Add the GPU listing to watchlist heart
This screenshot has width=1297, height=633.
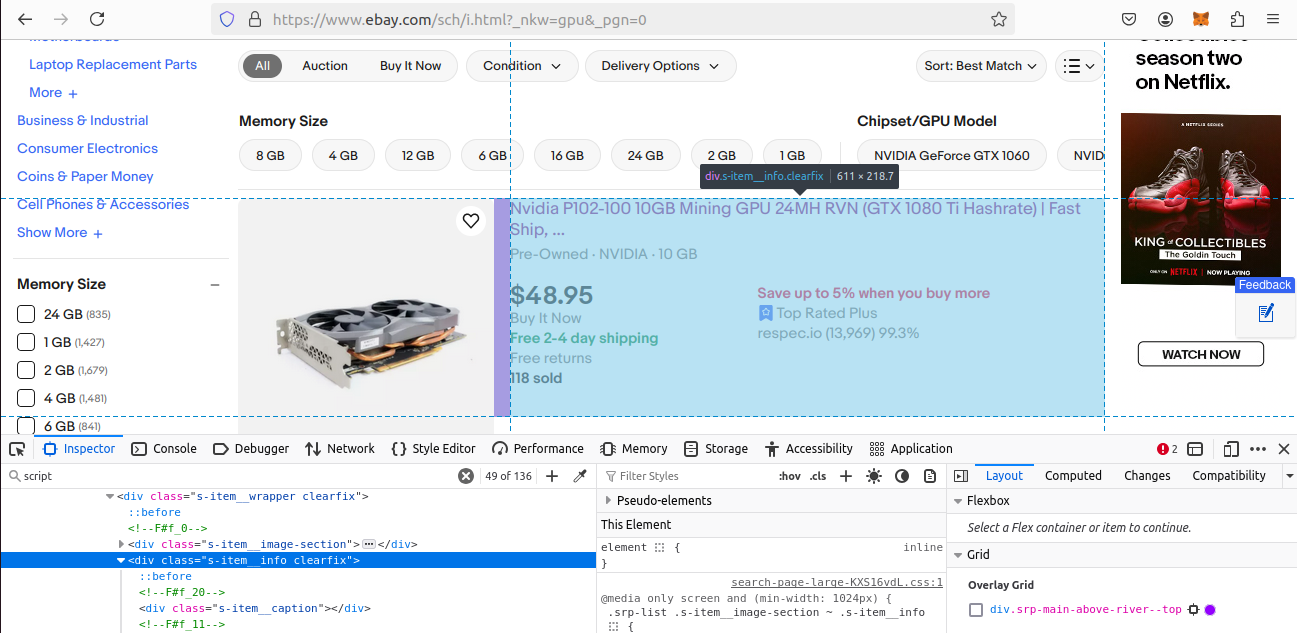point(470,221)
